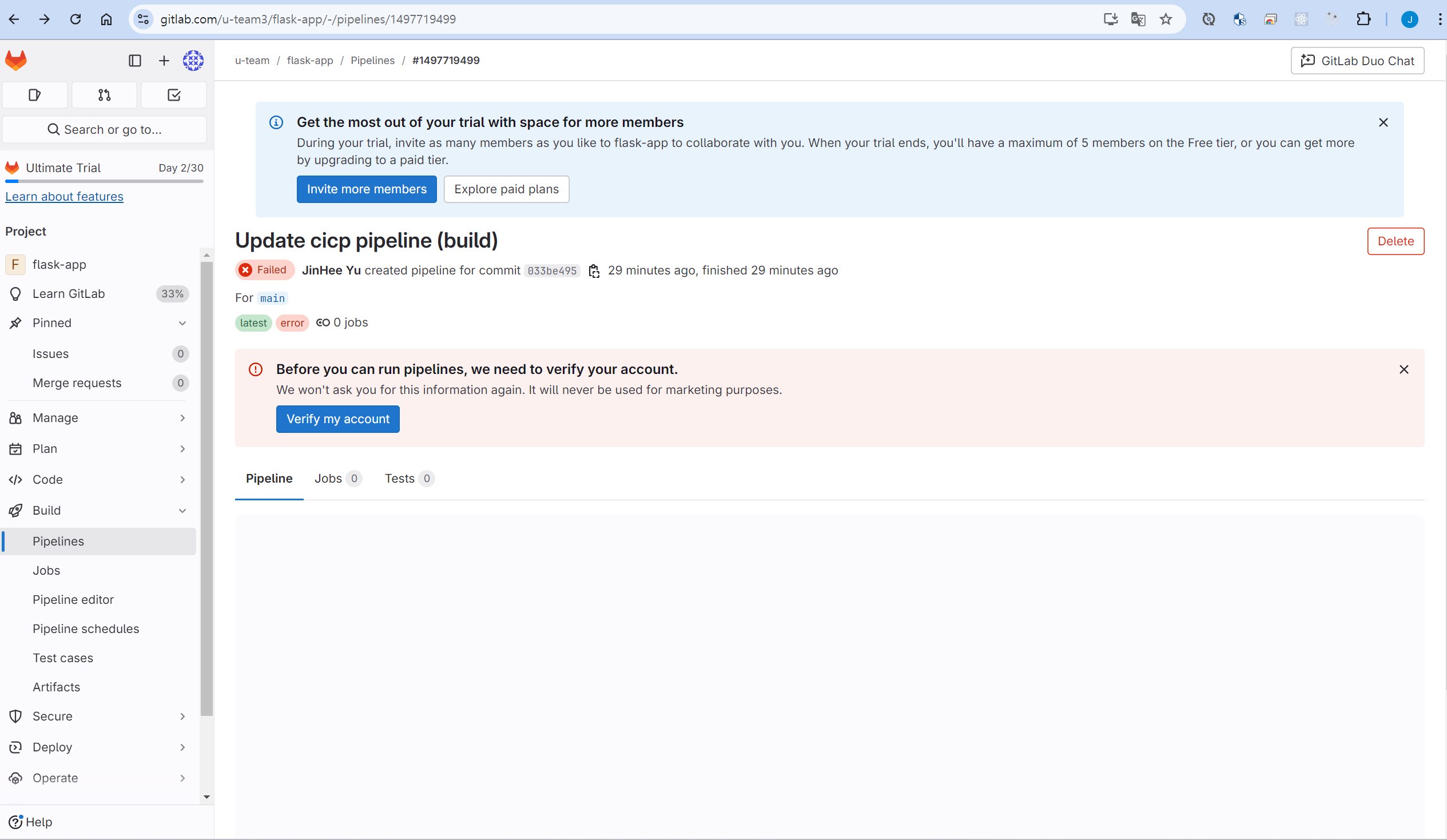This screenshot has height=840, width=1447.
Task: Open merge requests shortcut icon
Action: (x=105, y=95)
